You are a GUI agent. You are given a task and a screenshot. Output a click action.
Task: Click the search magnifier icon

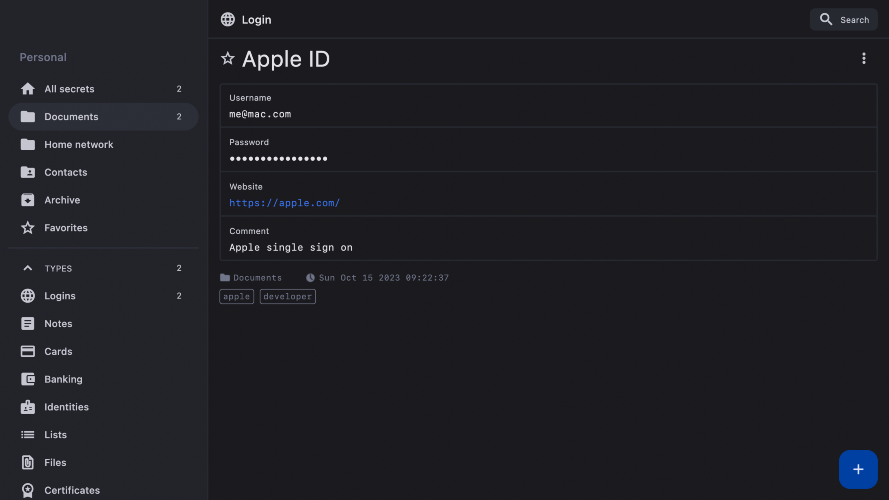click(826, 19)
